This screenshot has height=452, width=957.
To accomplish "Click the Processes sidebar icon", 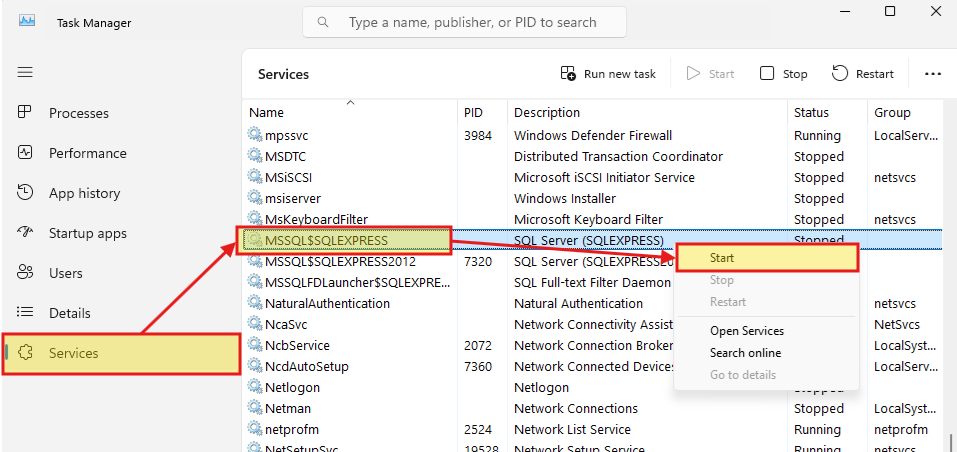I will (x=24, y=112).
